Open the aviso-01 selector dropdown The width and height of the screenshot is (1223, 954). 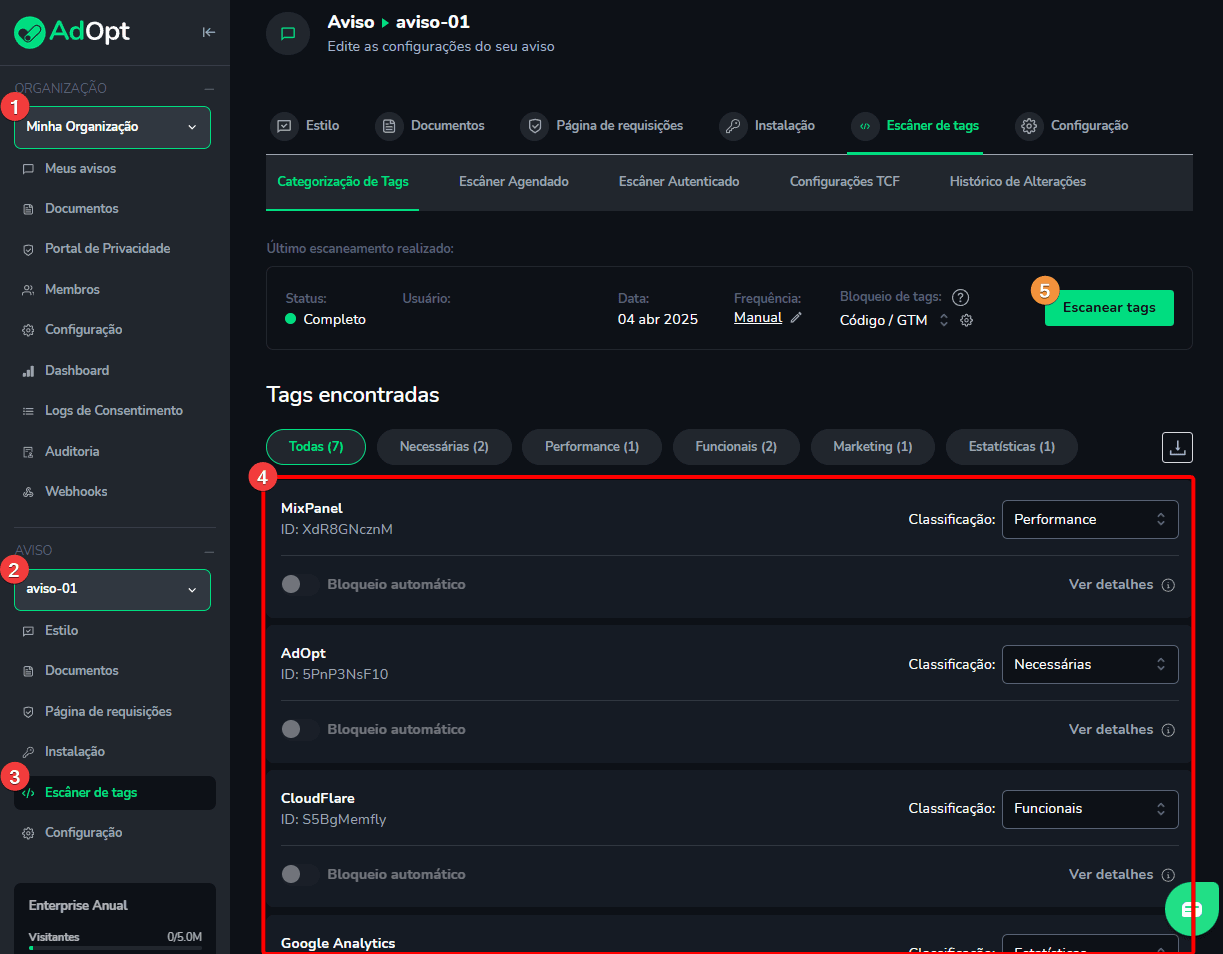click(x=112, y=589)
